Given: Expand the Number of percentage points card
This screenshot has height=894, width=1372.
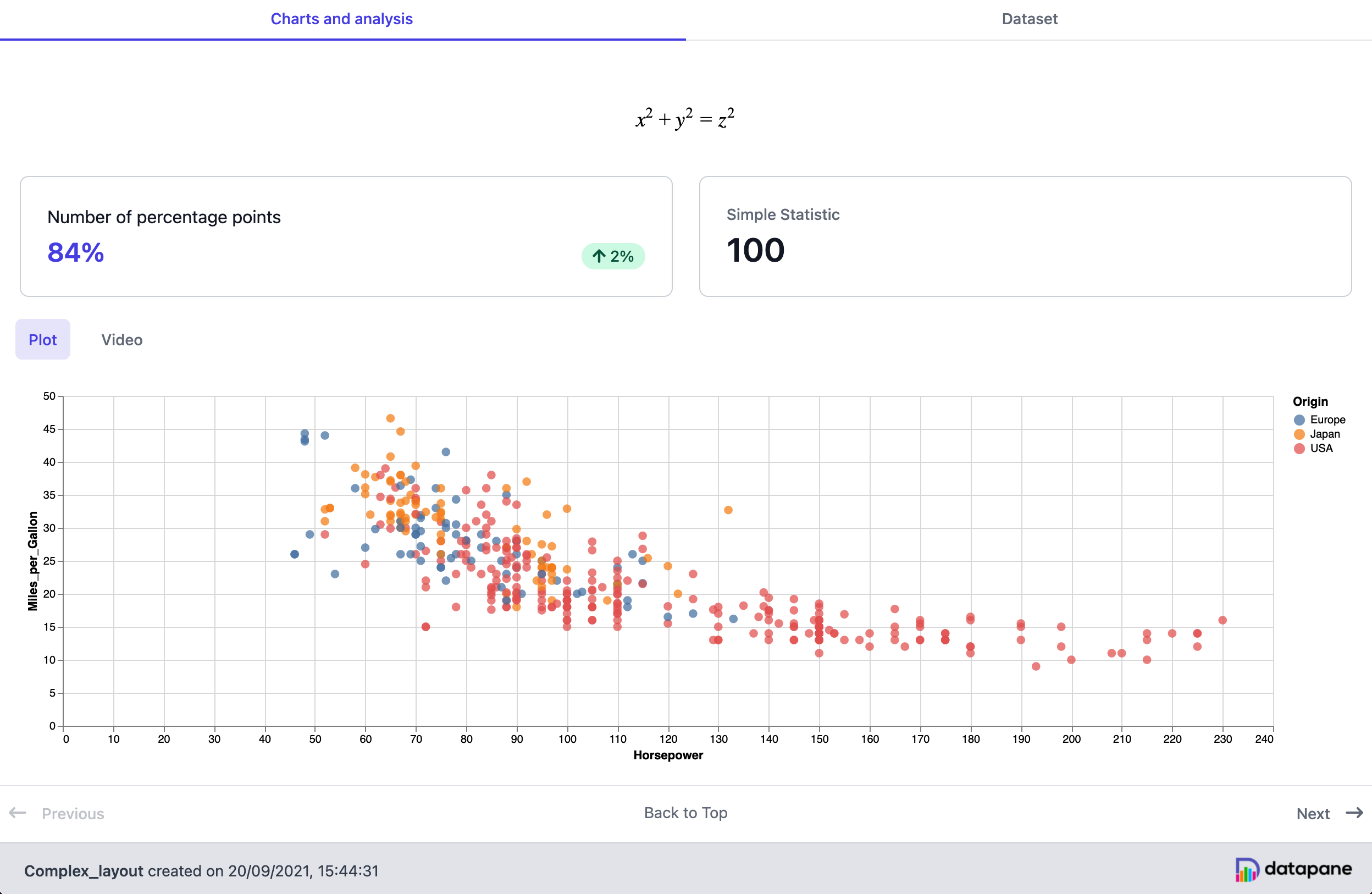Looking at the screenshot, I should (x=346, y=236).
